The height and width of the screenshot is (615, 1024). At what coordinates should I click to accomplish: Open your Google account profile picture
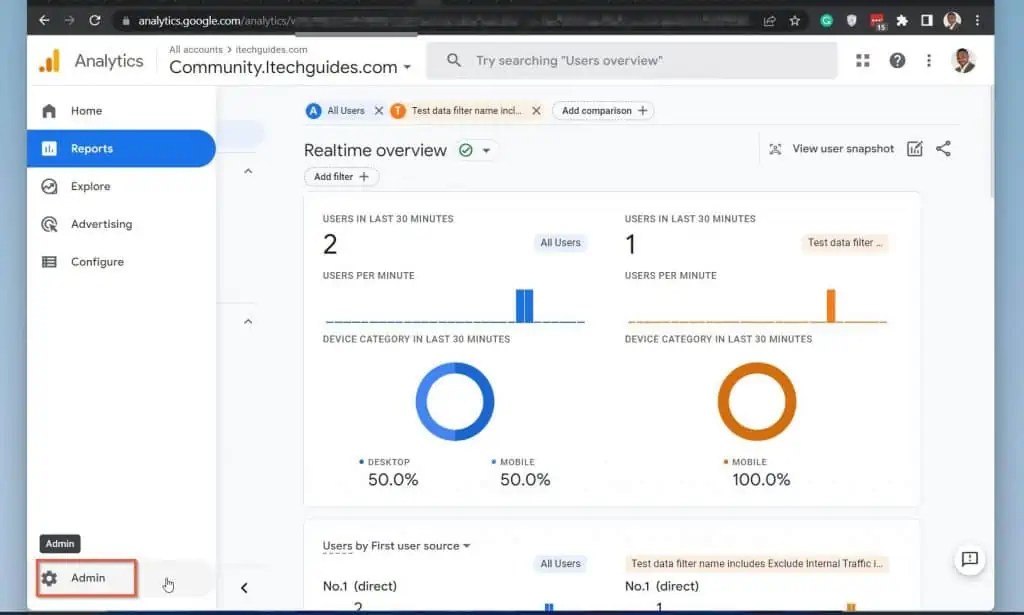click(962, 60)
